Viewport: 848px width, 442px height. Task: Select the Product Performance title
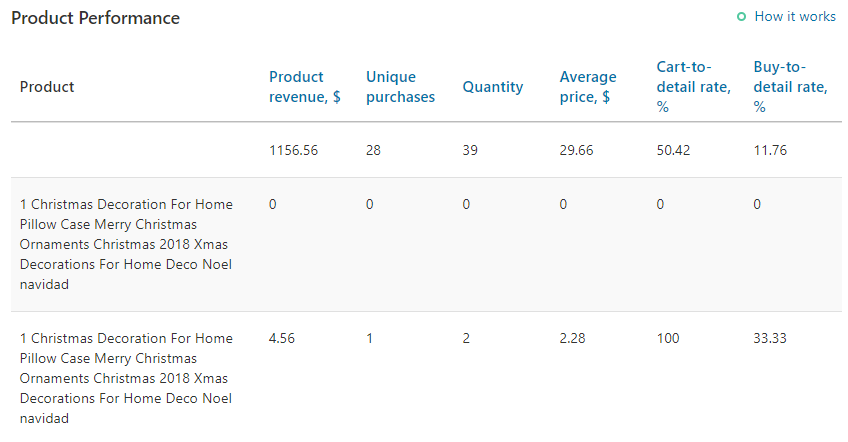pos(95,18)
